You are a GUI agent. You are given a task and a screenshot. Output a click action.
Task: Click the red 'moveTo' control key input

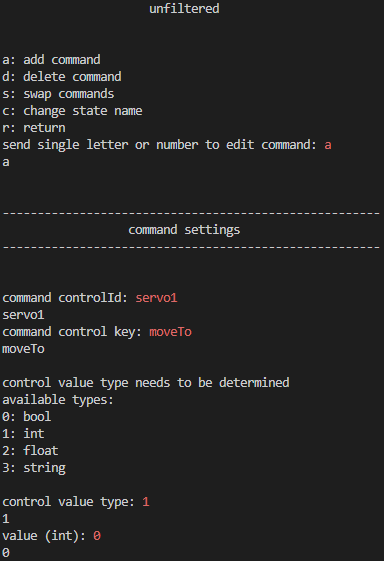[170, 332]
